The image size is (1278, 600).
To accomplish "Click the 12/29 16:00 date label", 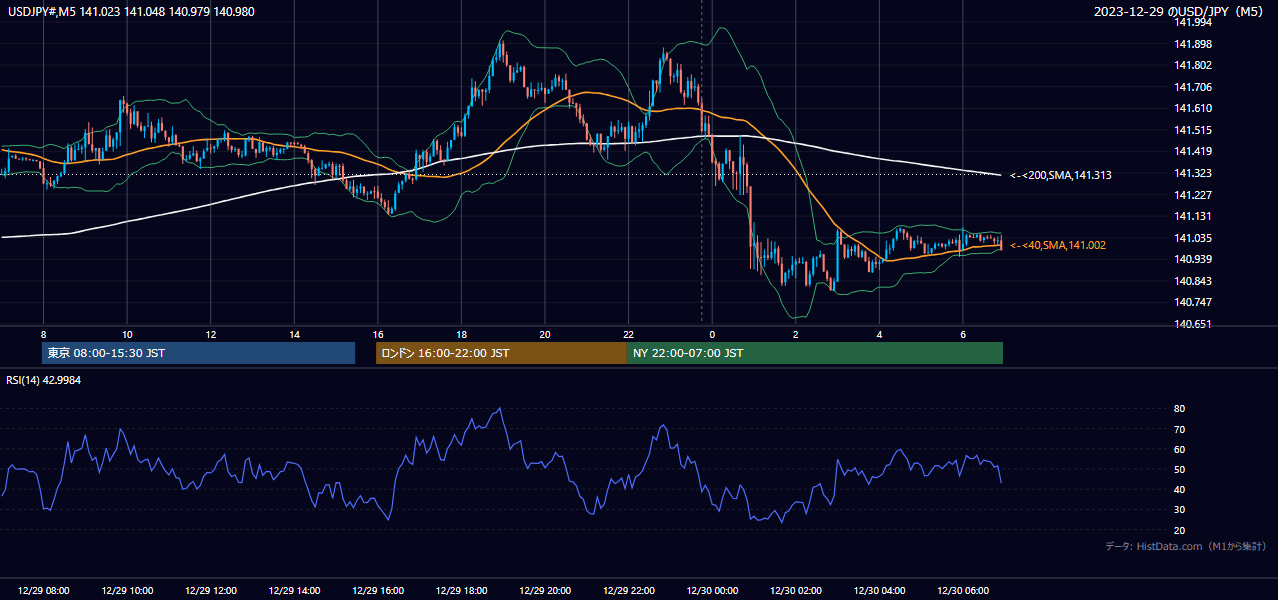I will coord(378,591).
